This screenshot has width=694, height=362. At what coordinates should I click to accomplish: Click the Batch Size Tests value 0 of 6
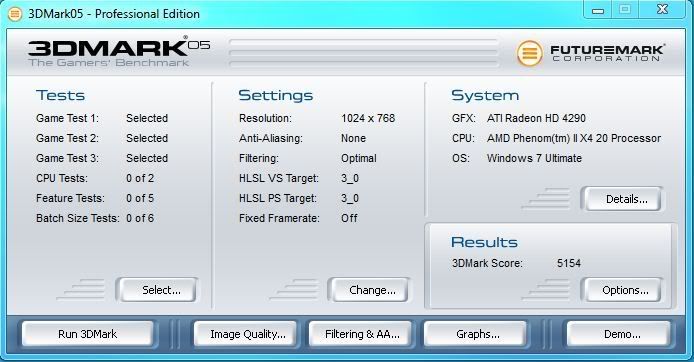(140, 218)
